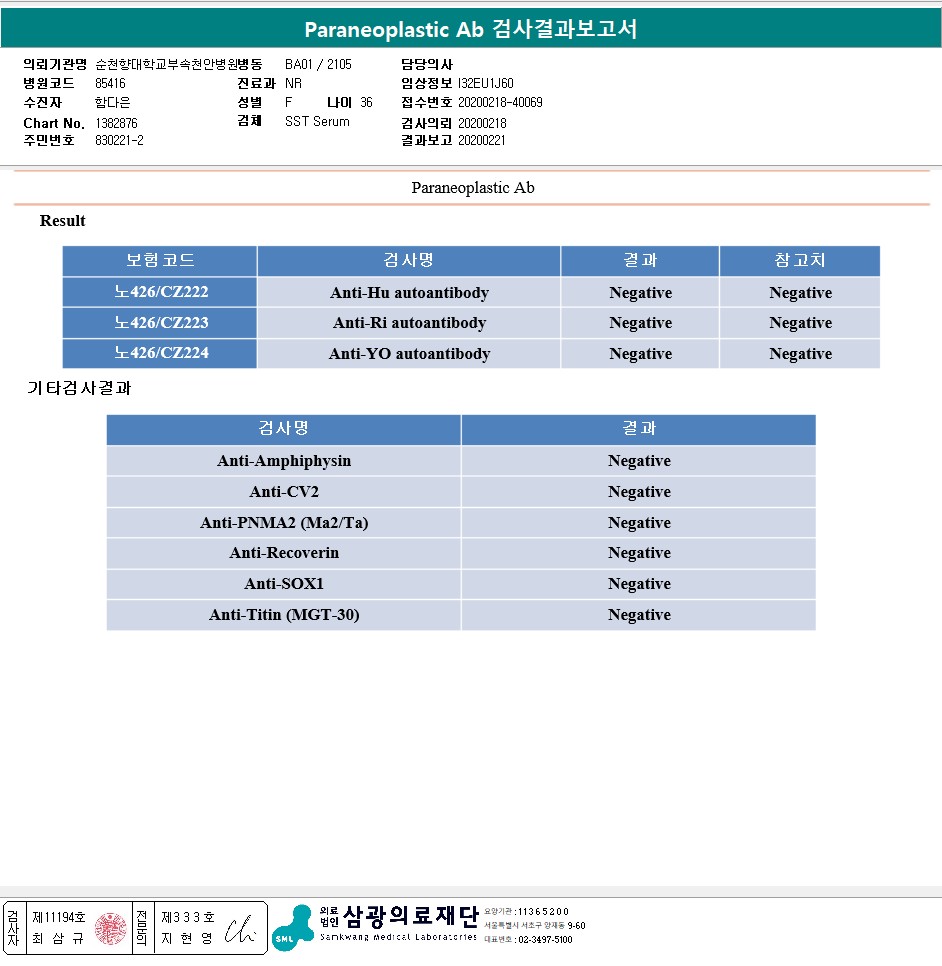Click the 참고치 column header

coord(800,260)
